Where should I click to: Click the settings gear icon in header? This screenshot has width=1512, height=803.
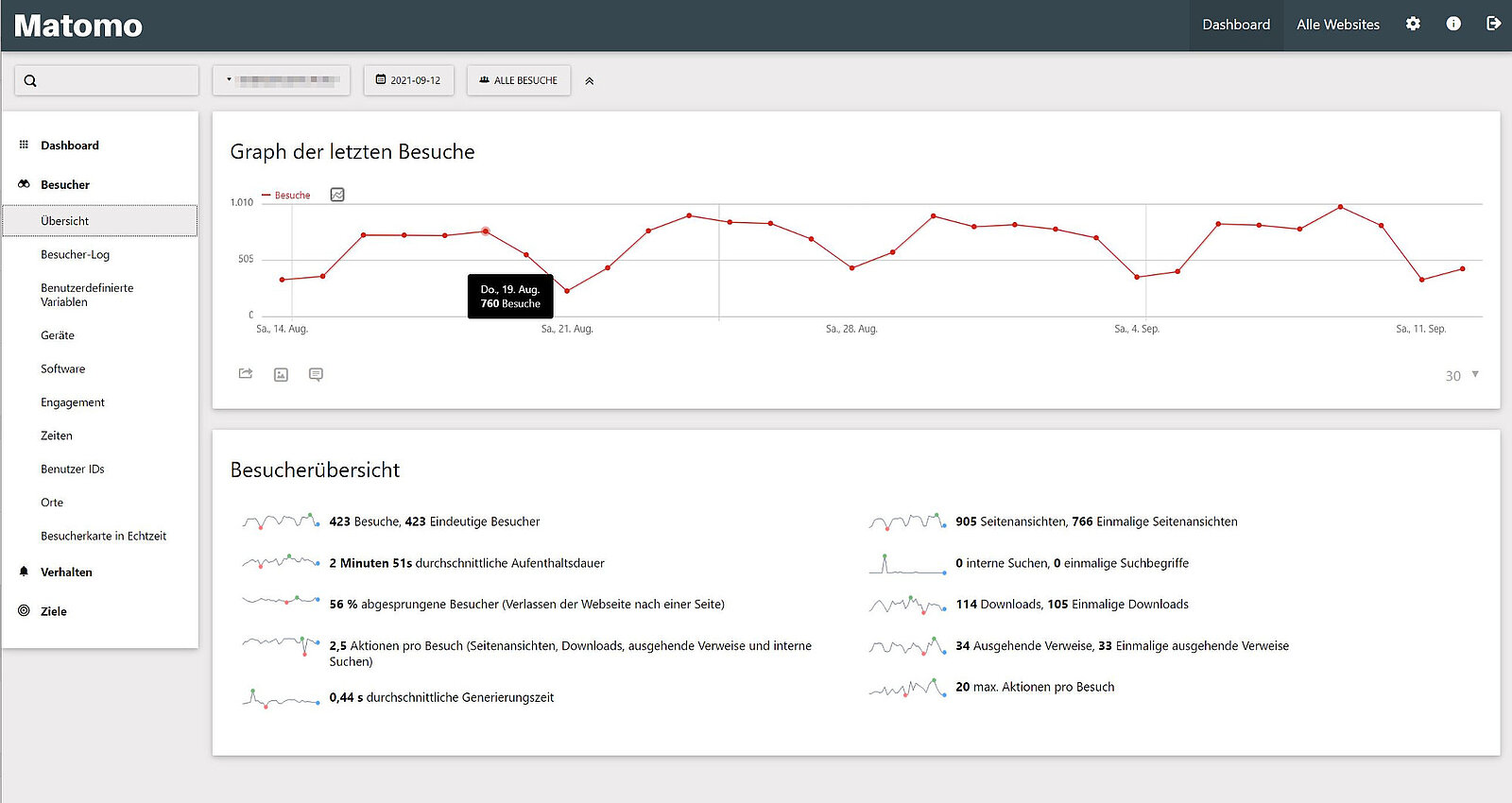click(x=1413, y=25)
